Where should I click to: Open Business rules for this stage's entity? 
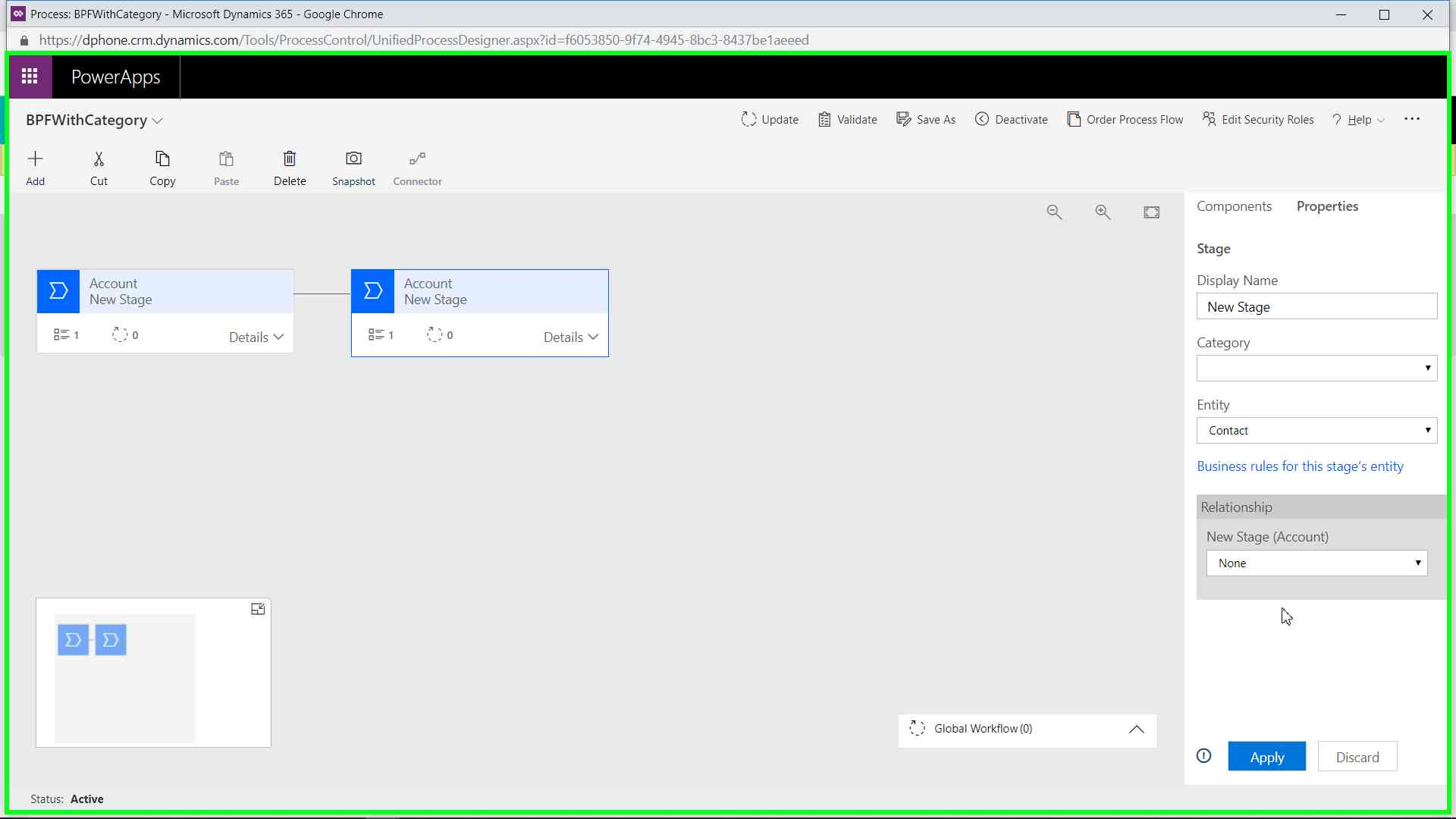coord(1300,466)
